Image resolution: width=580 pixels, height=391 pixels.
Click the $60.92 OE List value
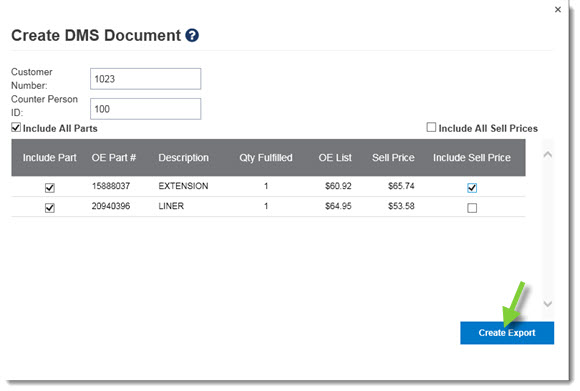(338, 186)
